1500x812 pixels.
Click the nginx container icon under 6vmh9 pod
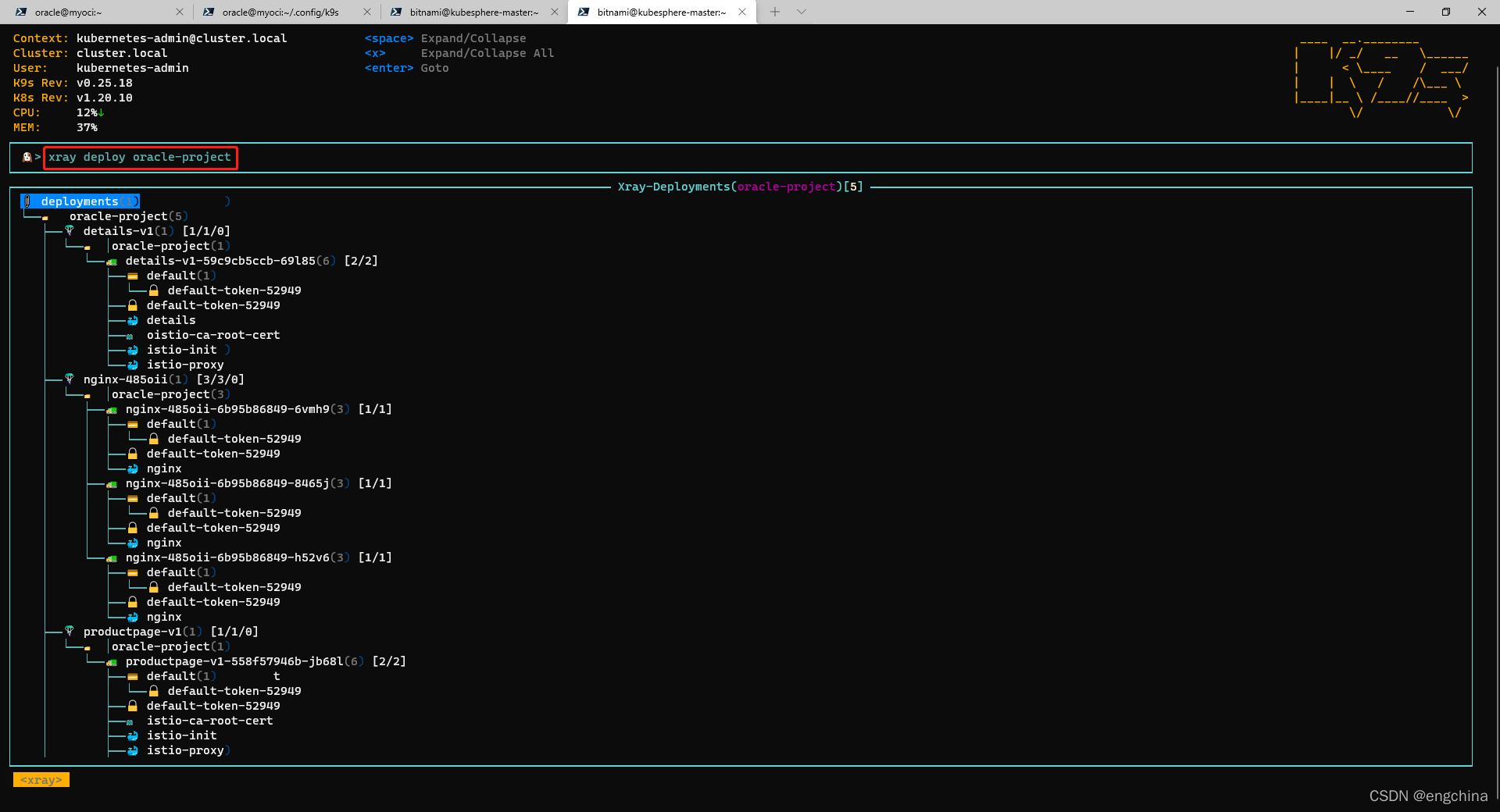coord(133,469)
